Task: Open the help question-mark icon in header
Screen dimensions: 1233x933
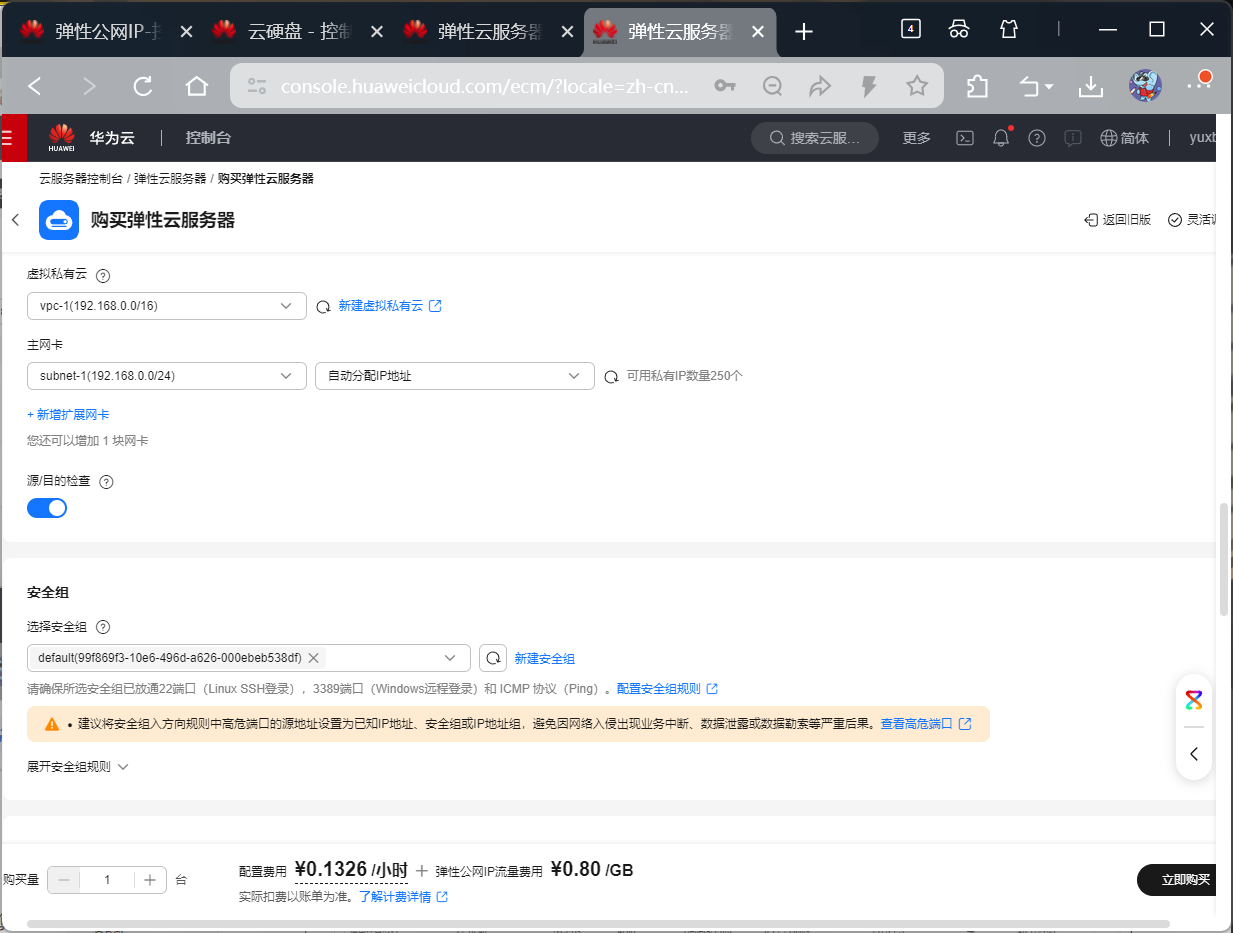Action: [1037, 138]
